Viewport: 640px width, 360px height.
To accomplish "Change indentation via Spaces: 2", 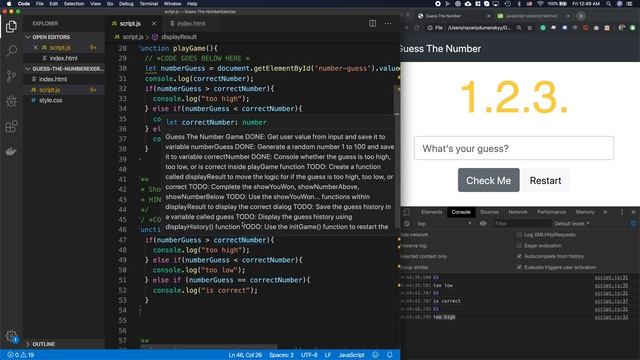I will [281, 355].
